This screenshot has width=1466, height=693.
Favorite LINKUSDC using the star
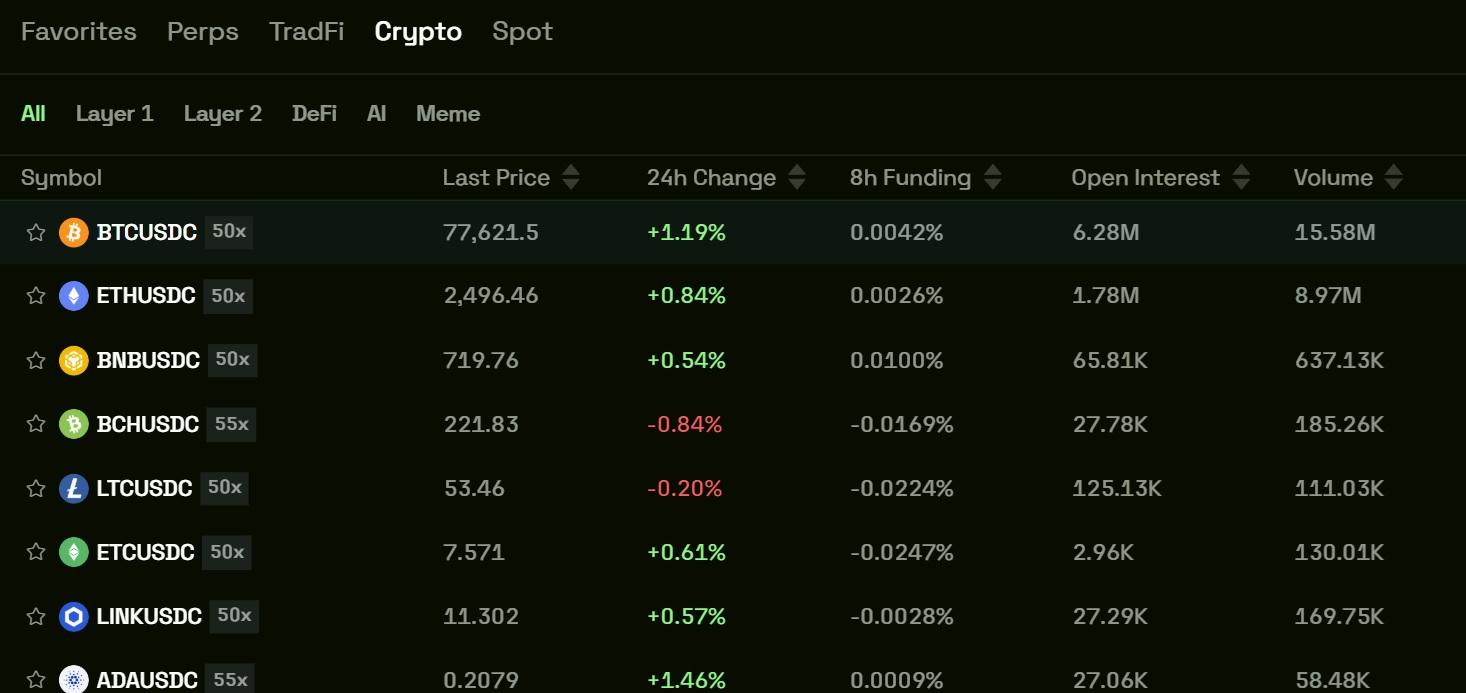tap(36, 616)
